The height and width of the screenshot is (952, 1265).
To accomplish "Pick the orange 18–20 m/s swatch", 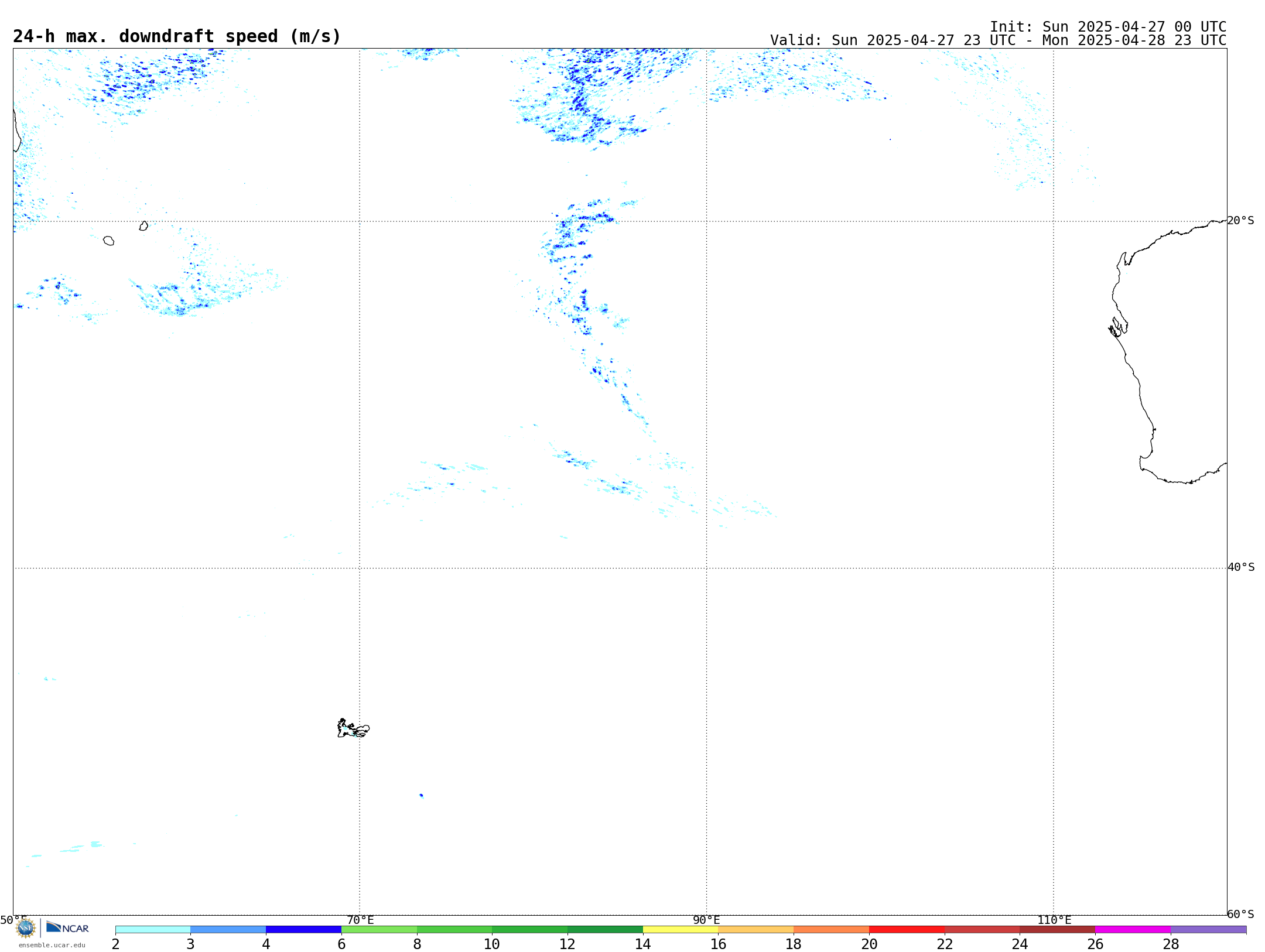I will pos(831,930).
